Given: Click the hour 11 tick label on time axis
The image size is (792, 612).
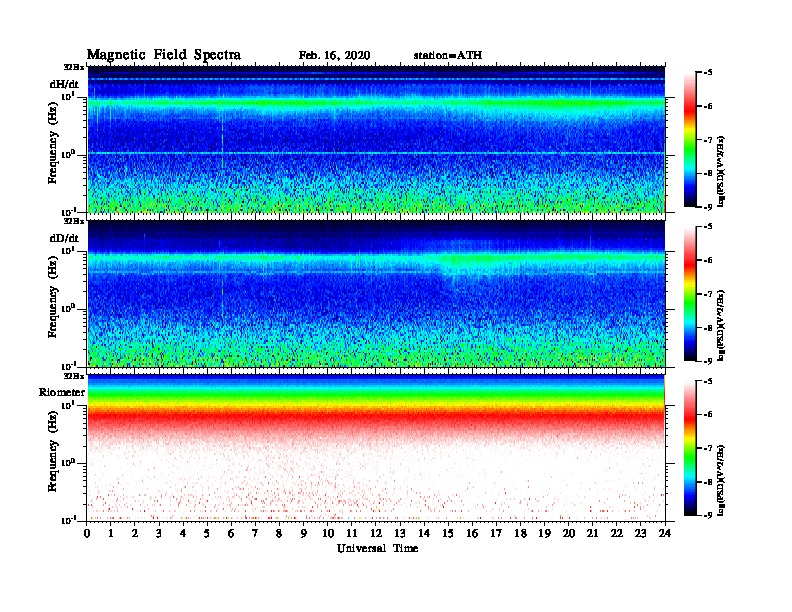Looking at the screenshot, I should (352, 533).
